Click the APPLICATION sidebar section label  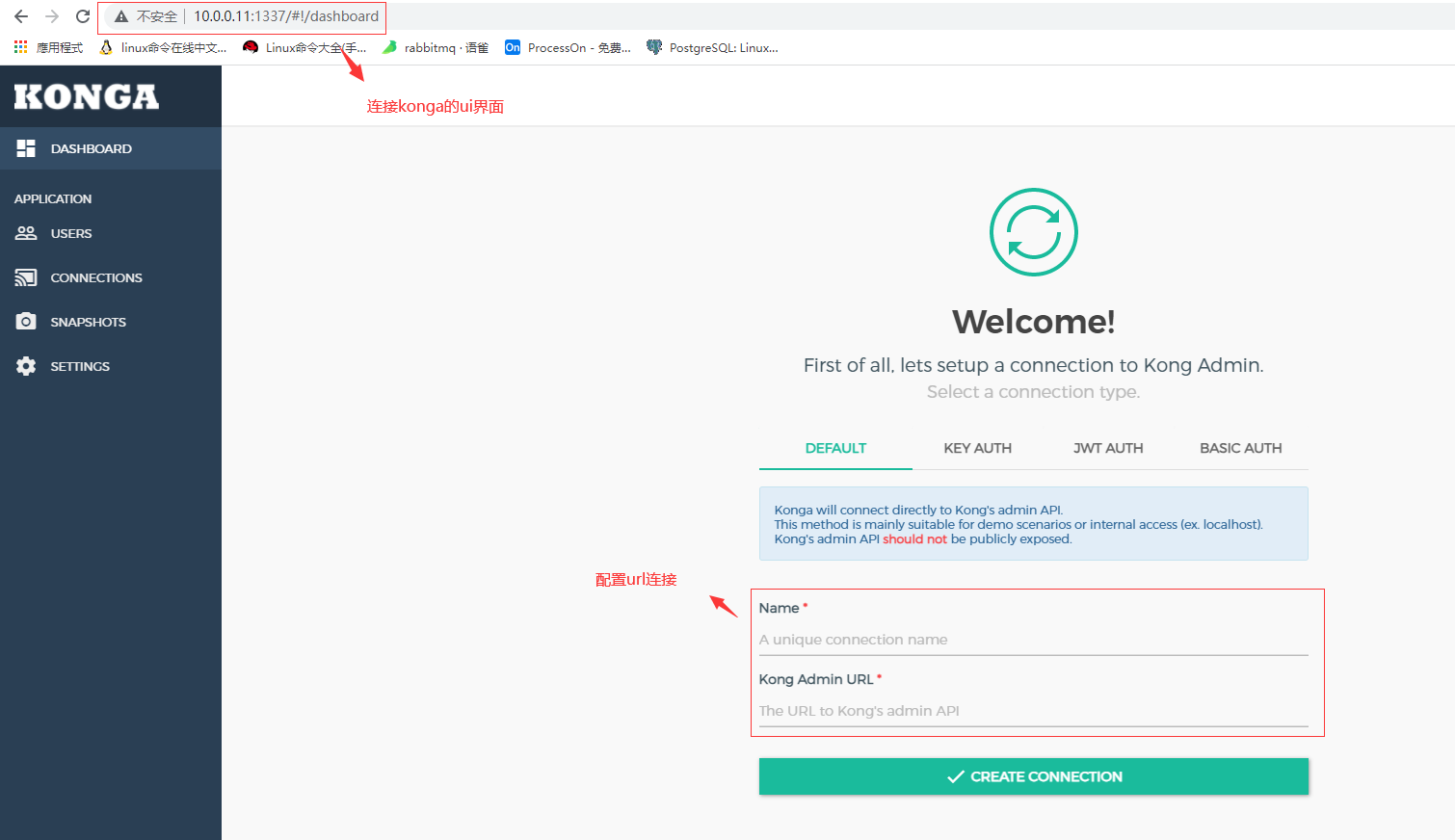click(53, 198)
